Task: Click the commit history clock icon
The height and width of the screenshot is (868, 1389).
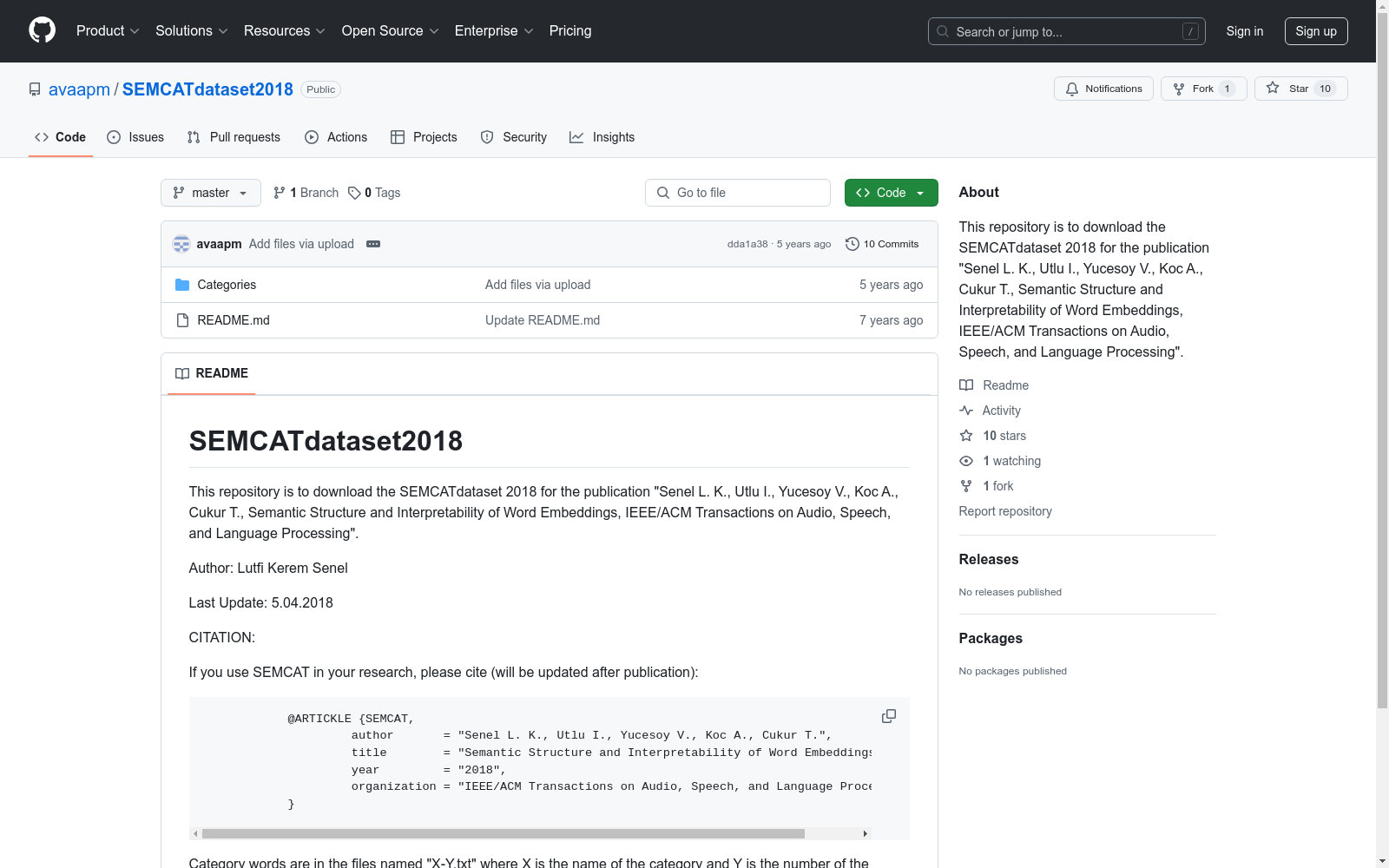Action: tap(852, 244)
